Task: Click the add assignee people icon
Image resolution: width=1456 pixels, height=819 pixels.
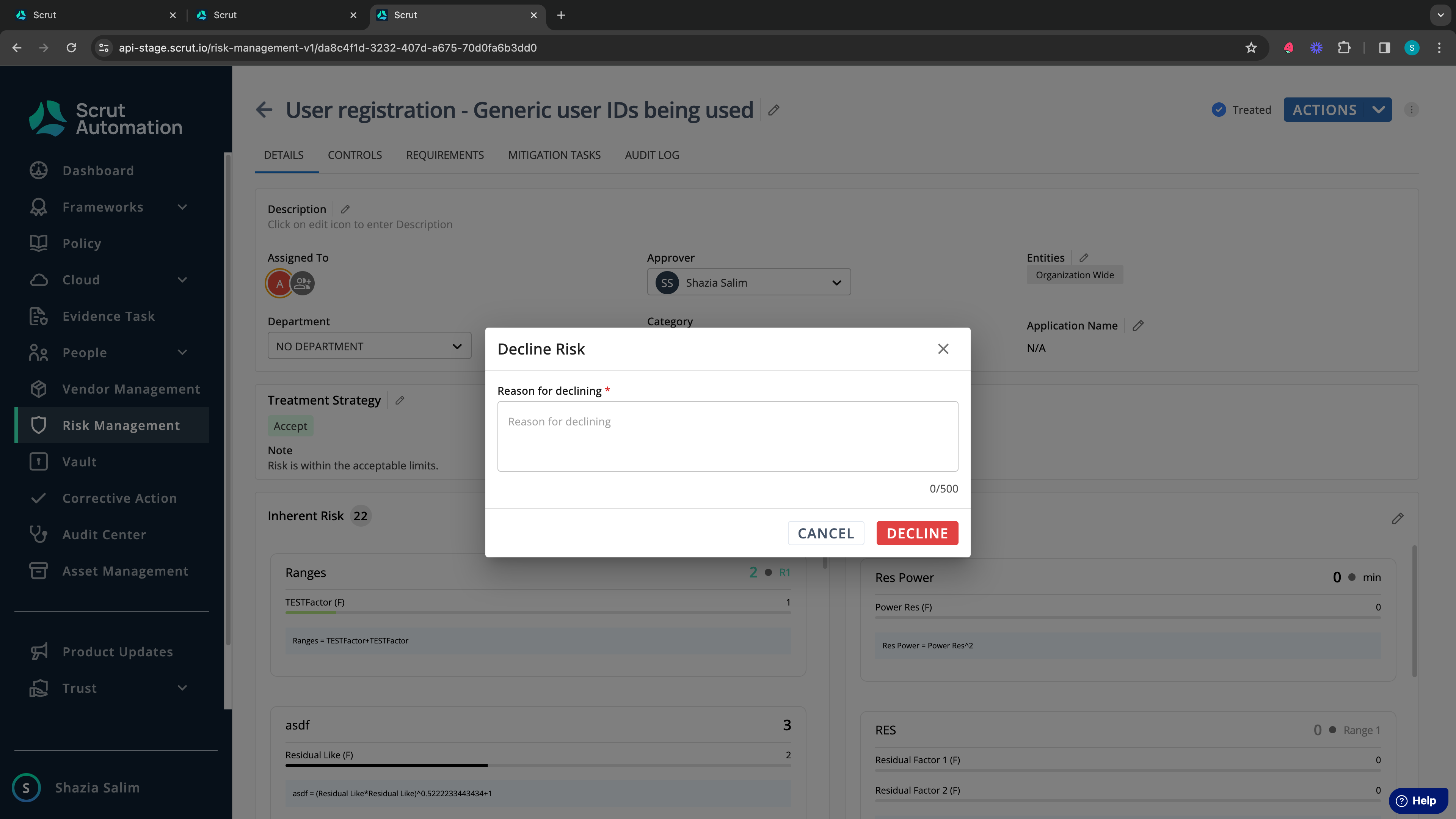Action: point(303,283)
